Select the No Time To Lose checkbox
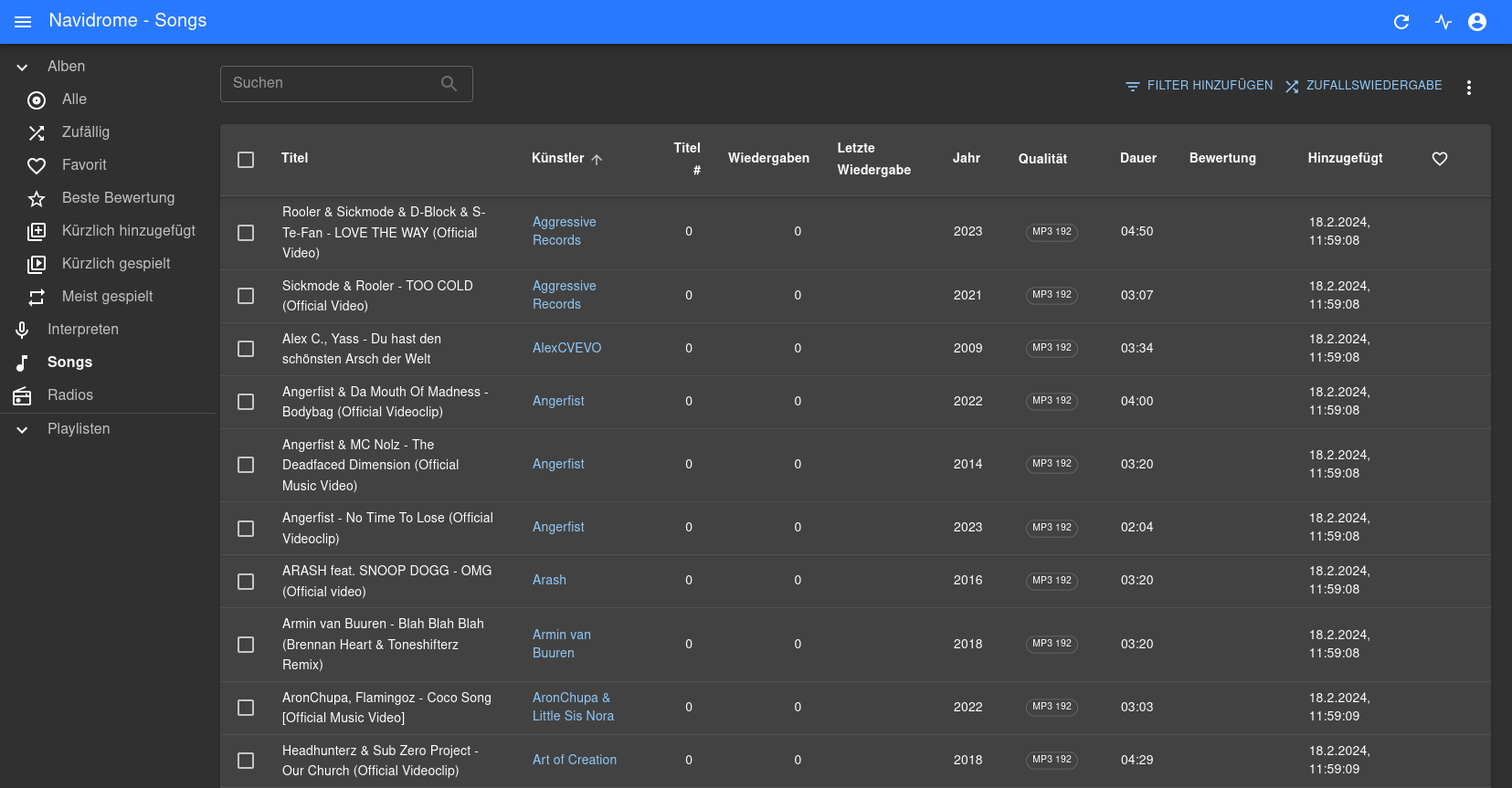The width and height of the screenshot is (1512, 788). click(246, 529)
